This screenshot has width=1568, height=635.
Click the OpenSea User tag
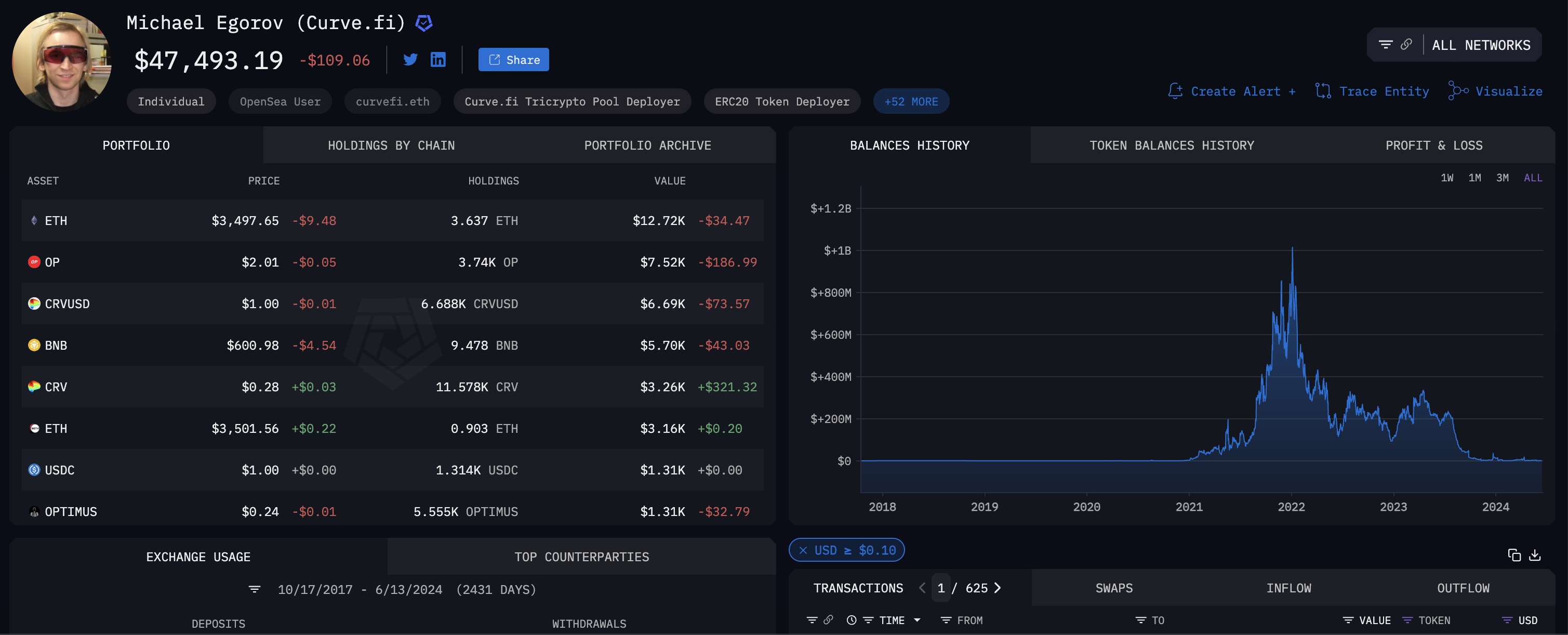click(280, 101)
